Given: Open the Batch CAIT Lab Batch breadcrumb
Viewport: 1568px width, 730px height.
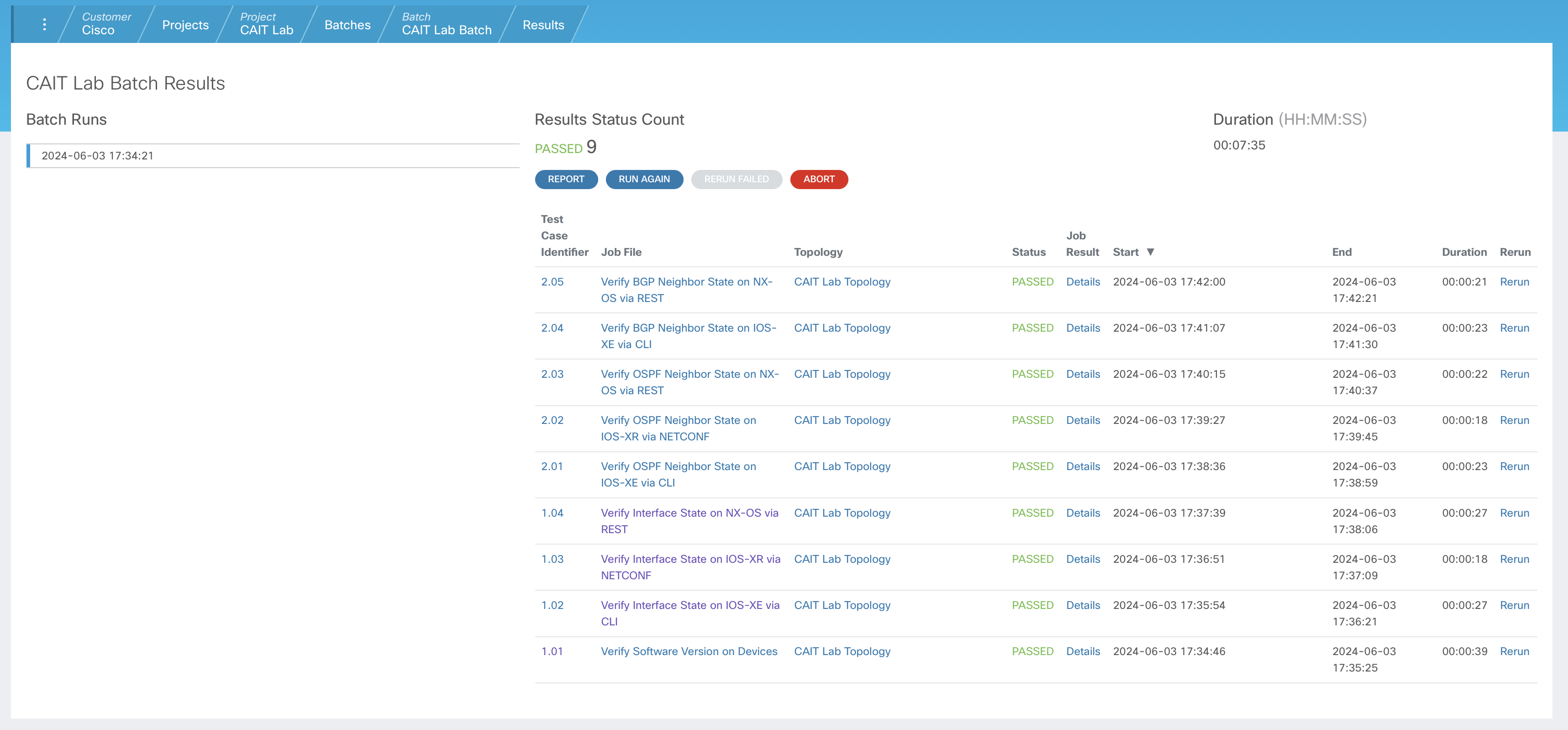Looking at the screenshot, I should 446,24.
